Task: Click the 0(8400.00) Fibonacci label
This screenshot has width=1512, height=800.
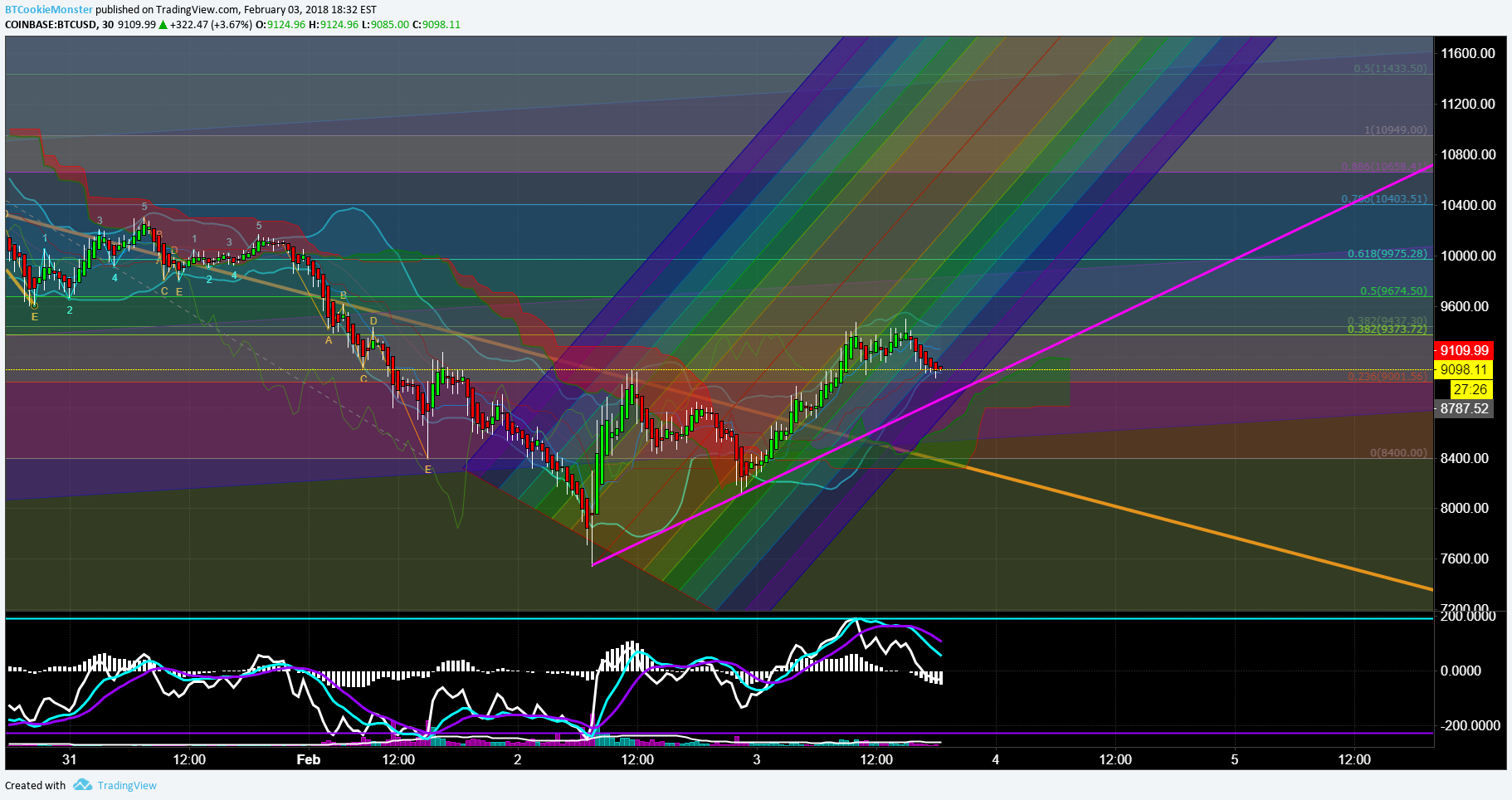Action: [x=1399, y=452]
